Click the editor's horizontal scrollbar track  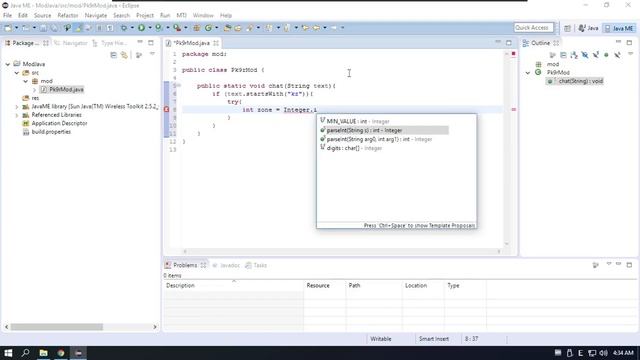click(x=342, y=251)
